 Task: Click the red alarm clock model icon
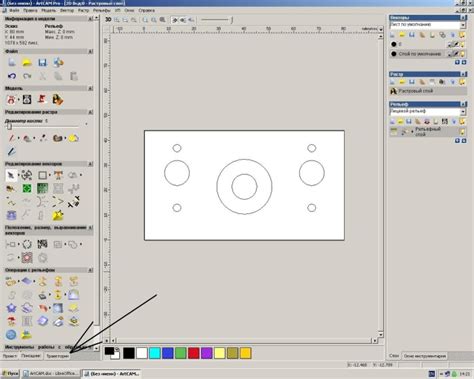point(11,99)
